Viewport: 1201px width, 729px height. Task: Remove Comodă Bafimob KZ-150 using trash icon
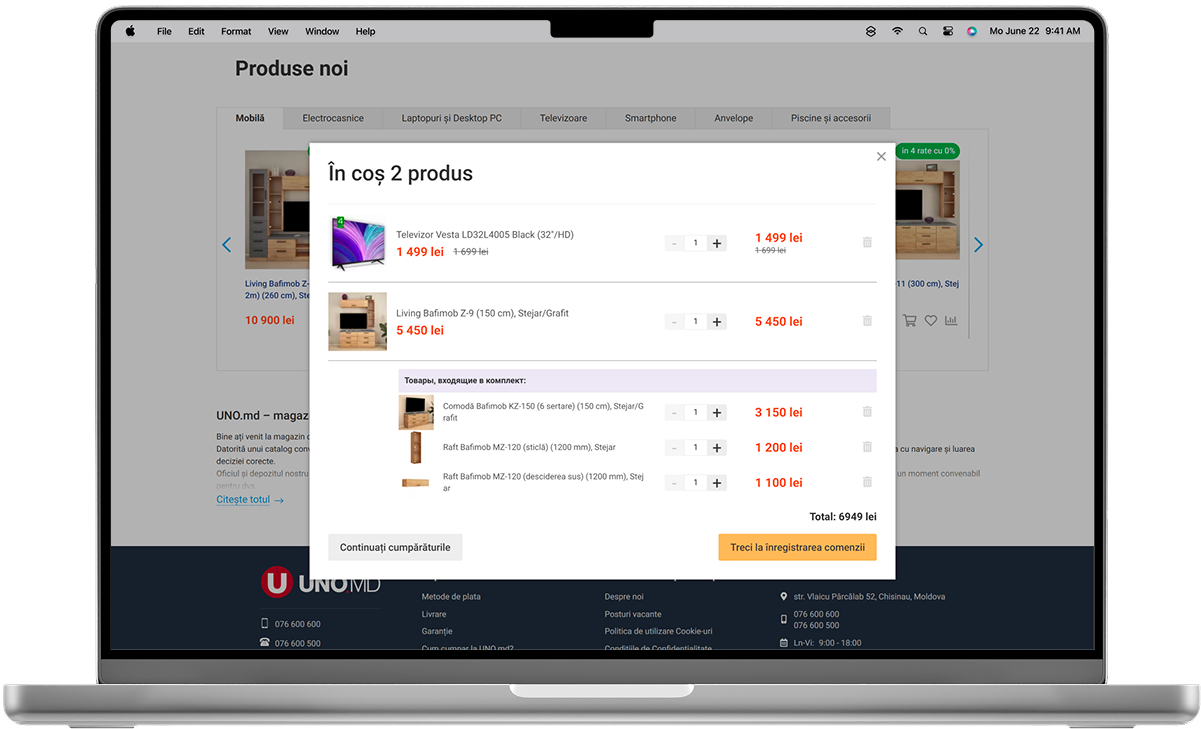point(867,412)
